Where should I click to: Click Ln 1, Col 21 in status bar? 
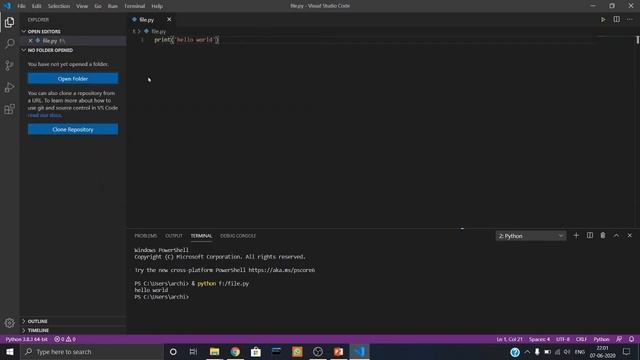[509, 339]
